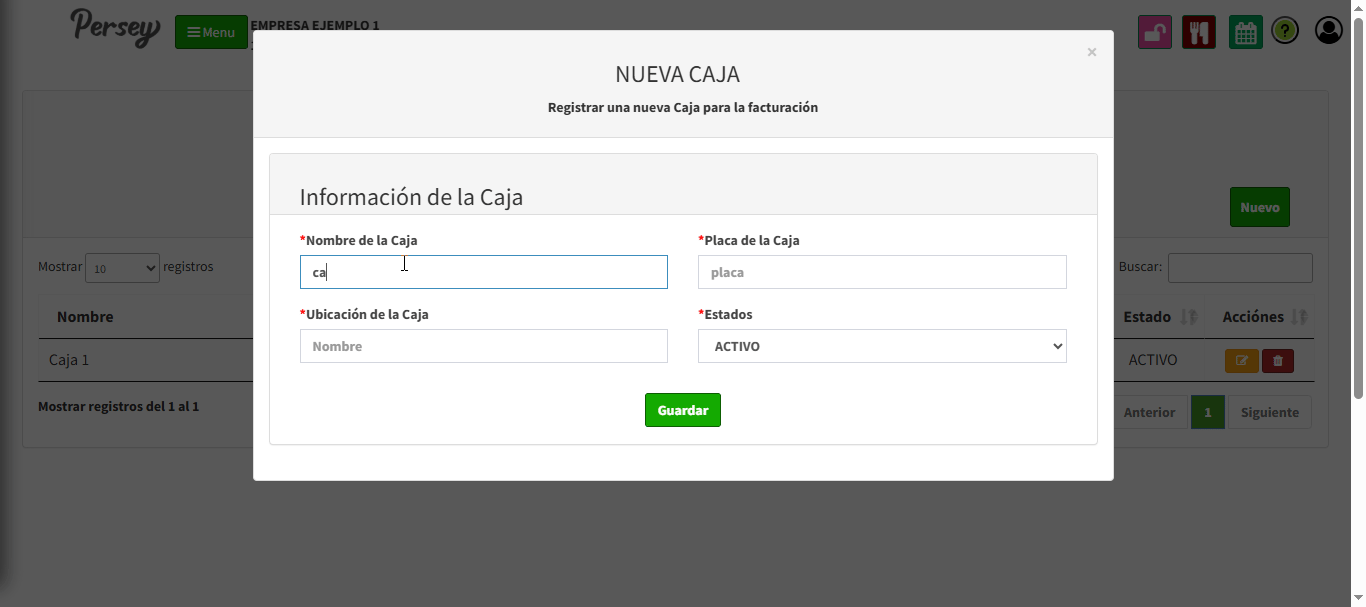
Task: Open the restaurant fork and knife icon
Action: point(1198,32)
